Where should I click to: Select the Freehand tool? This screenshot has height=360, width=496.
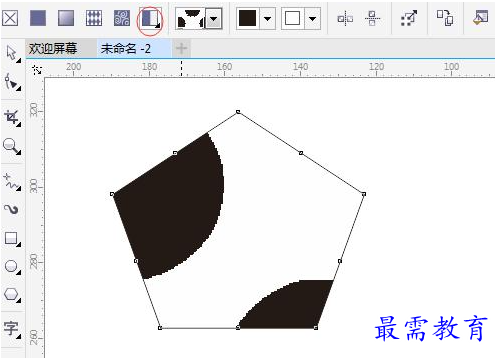tap(12, 182)
